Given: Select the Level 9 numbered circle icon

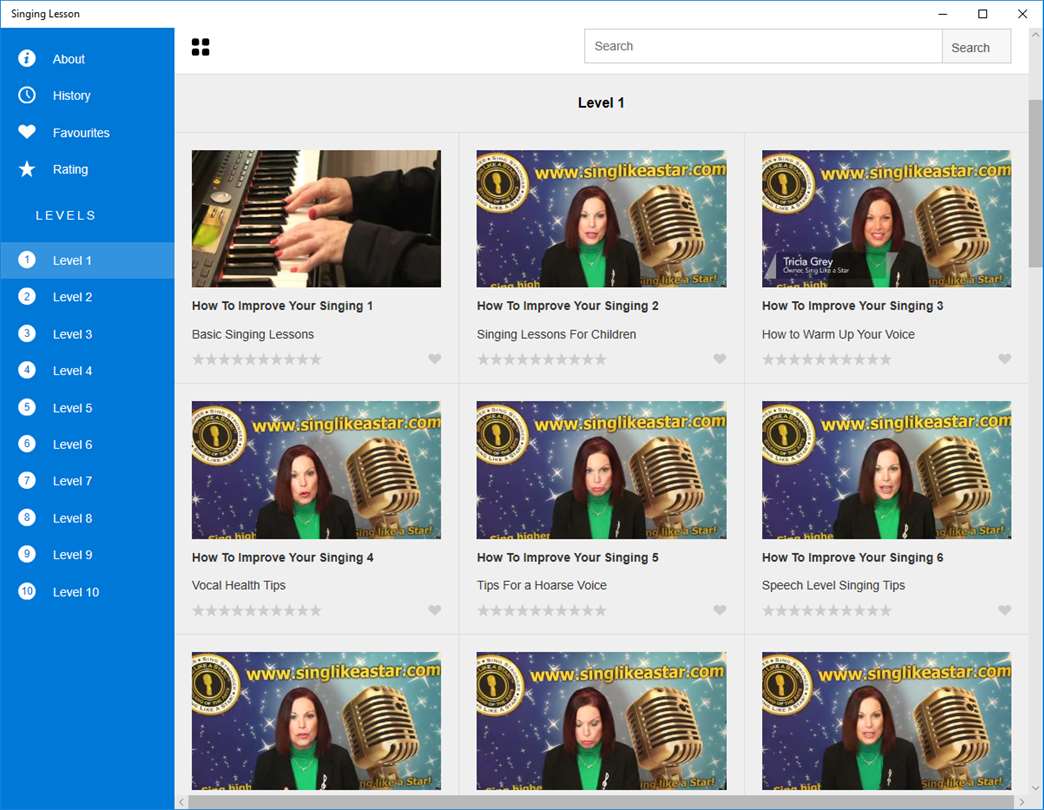Looking at the screenshot, I should pos(27,554).
